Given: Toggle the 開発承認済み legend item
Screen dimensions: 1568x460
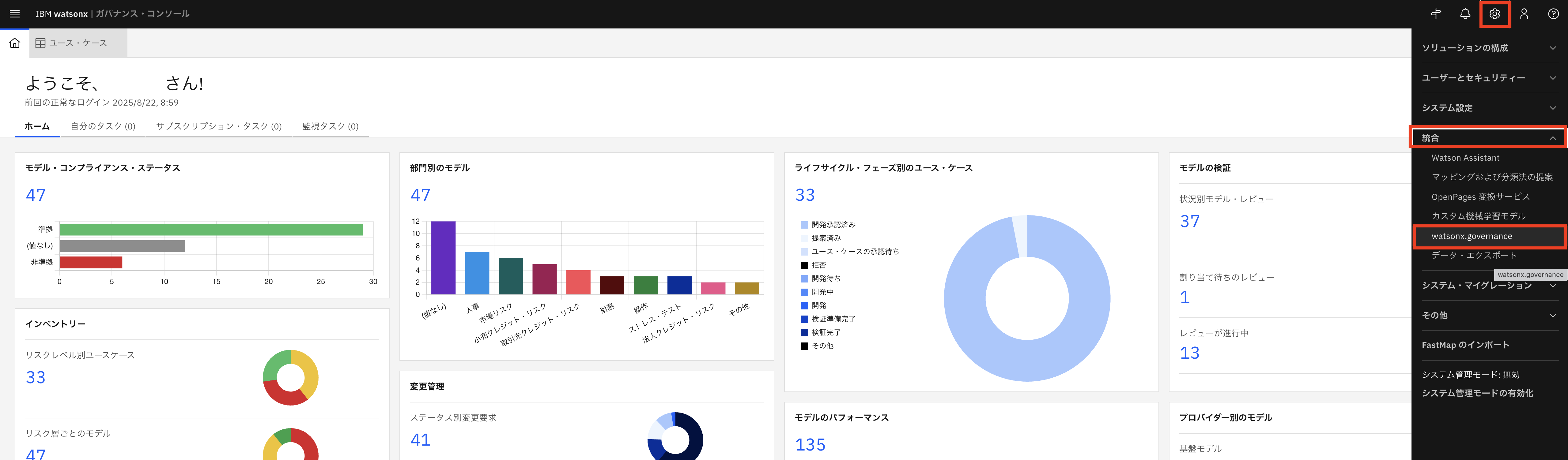Looking at the screenshot, I should [x=833, y=225].
